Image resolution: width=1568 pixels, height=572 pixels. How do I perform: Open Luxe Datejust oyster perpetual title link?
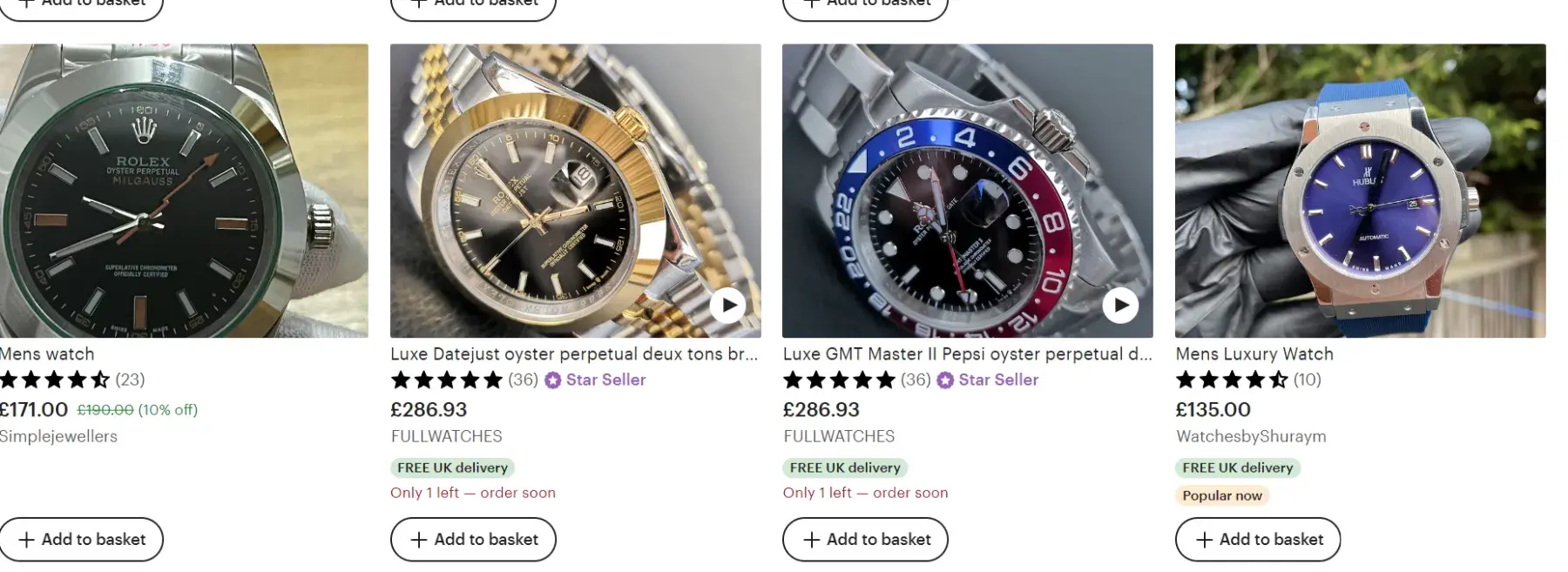tap(574, 354)
